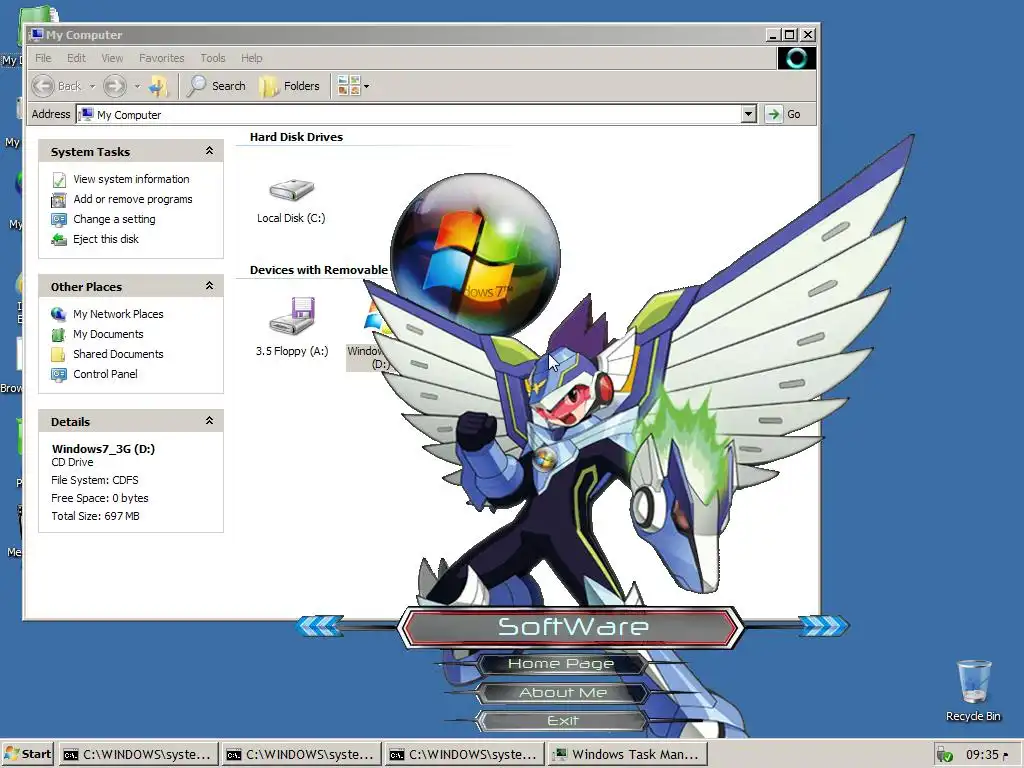This screenshot has height=768, width=1024.
Task: Toggle the Folders pane button
Action: point(290,86)
